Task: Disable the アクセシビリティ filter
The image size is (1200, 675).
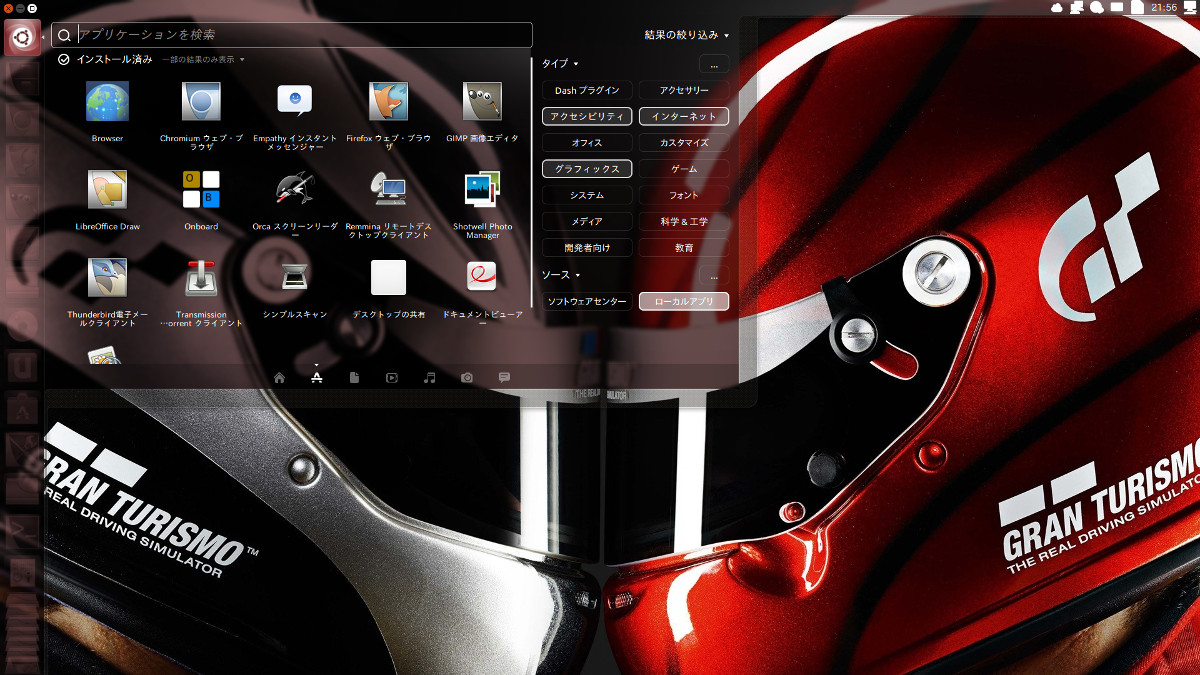Action: [x=587, y=116]
